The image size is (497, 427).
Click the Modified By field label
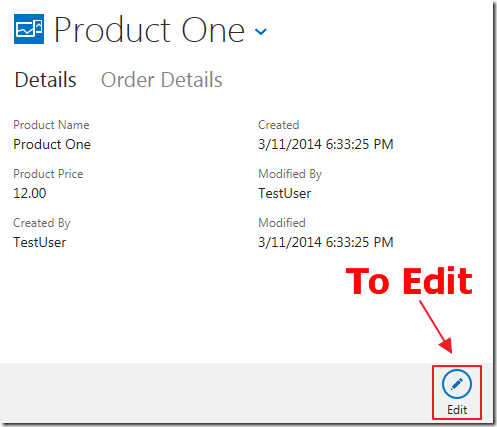(x=290, y=174)
